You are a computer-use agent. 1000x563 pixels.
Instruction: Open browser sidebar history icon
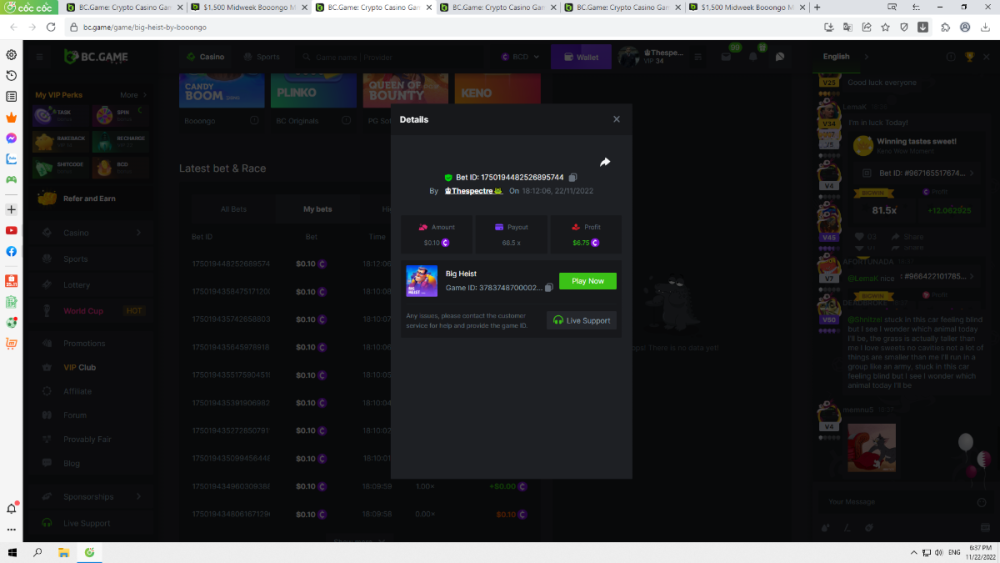(x=11, y=75)
